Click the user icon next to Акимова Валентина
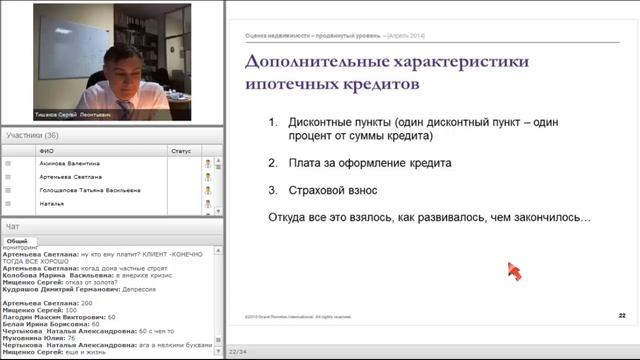The height and width of the screenshot is (360, 640). (x=208, y=164)
